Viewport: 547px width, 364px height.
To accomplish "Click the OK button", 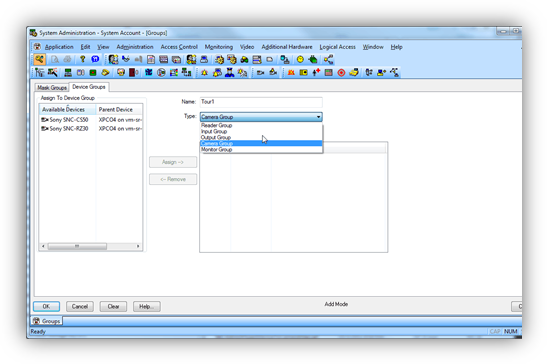I will [46, 306].
